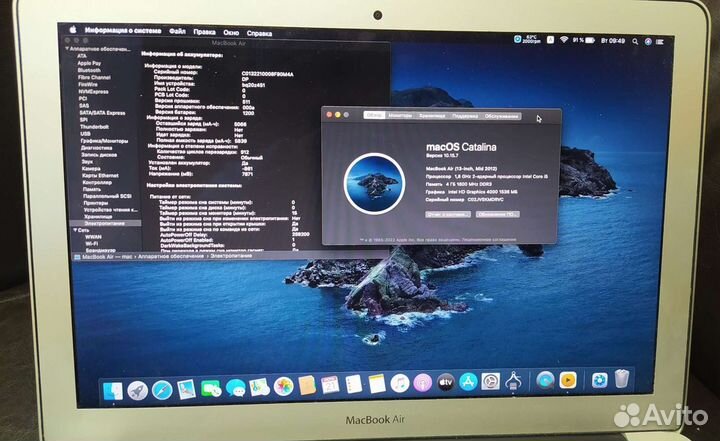
Task: Open Messages app in the Dock
Action: click(236, 388)
